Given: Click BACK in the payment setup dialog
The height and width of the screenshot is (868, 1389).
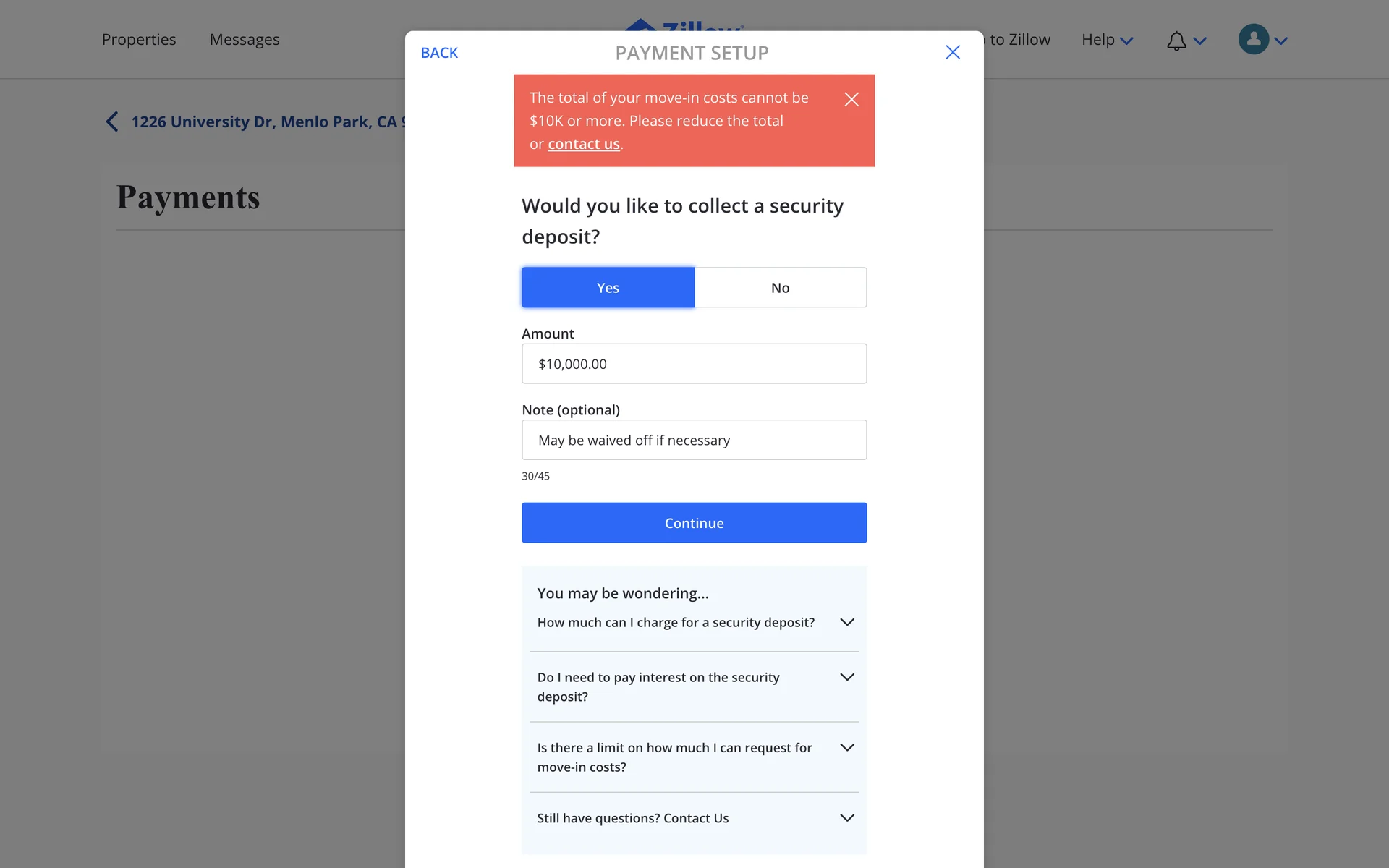Looking at the screenshot, I should click(x=439, y=53).
